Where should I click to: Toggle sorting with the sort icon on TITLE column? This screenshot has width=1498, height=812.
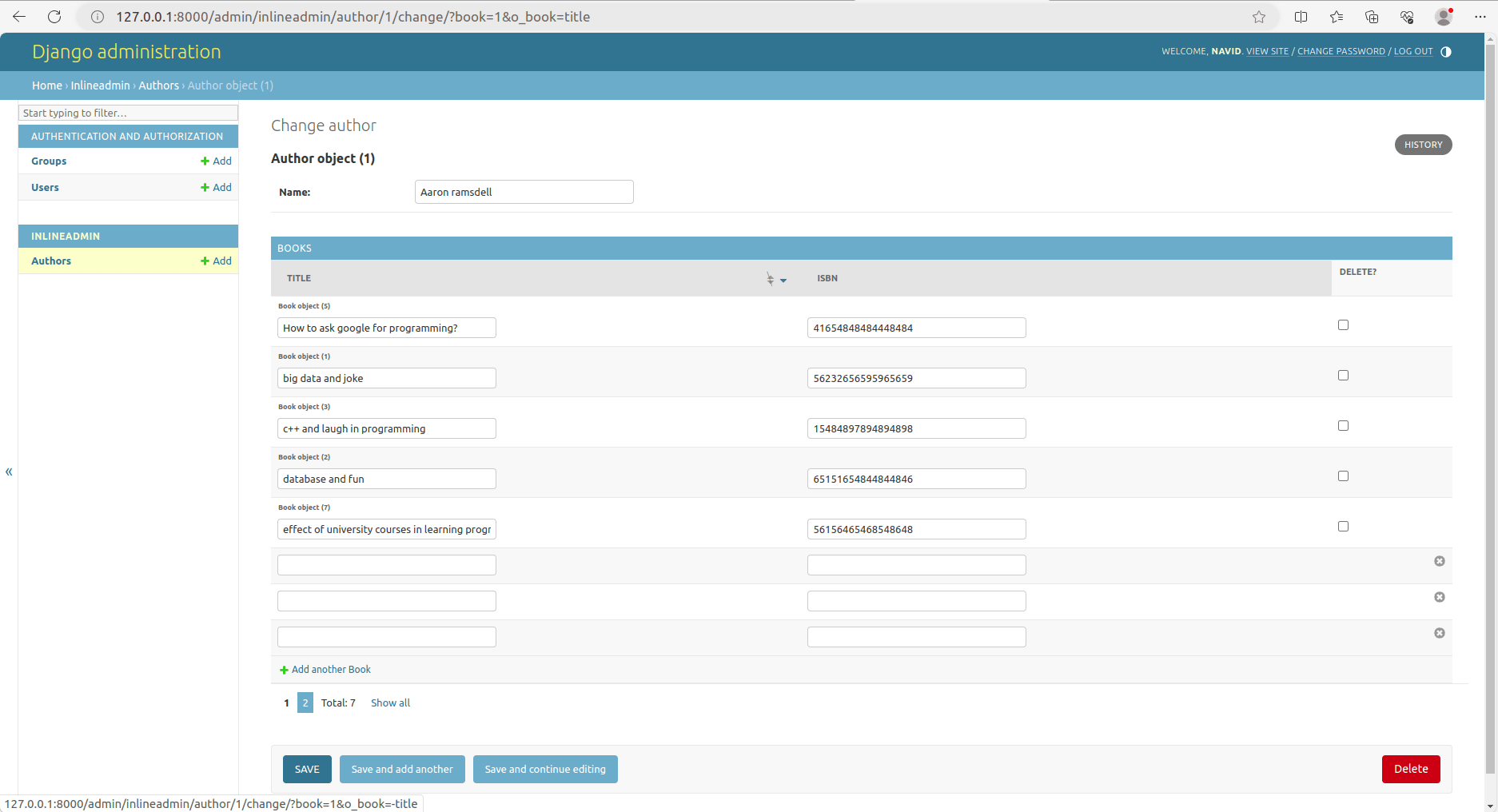tap(770, 279)
